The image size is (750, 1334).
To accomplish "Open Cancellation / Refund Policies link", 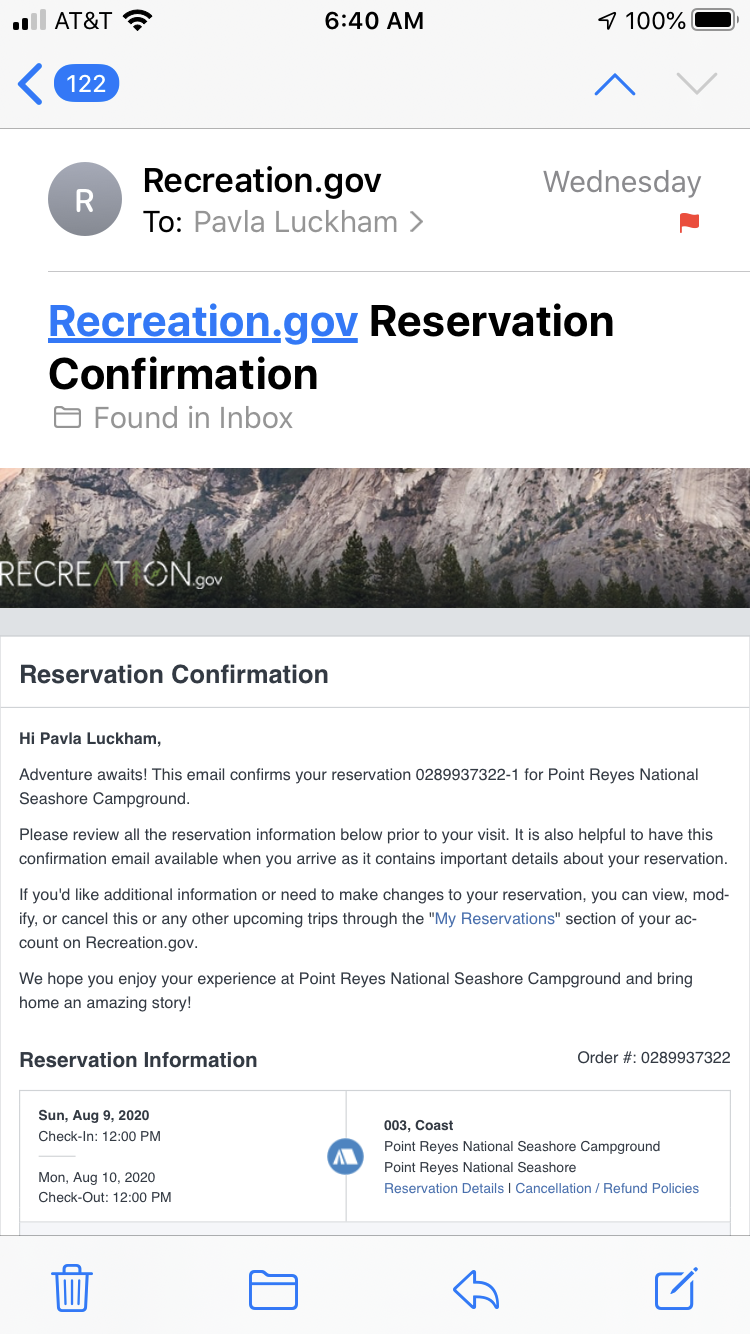I will tap(607, 1188).
